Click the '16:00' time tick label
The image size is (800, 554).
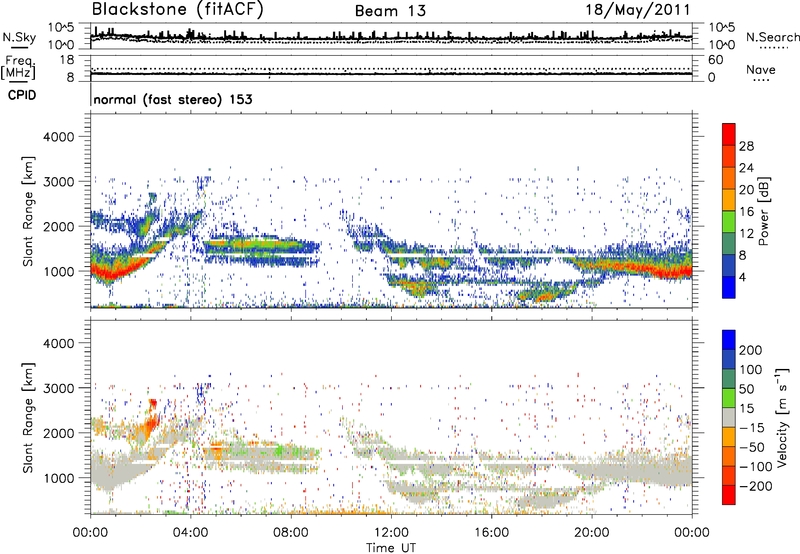click(x=491, y=533)
